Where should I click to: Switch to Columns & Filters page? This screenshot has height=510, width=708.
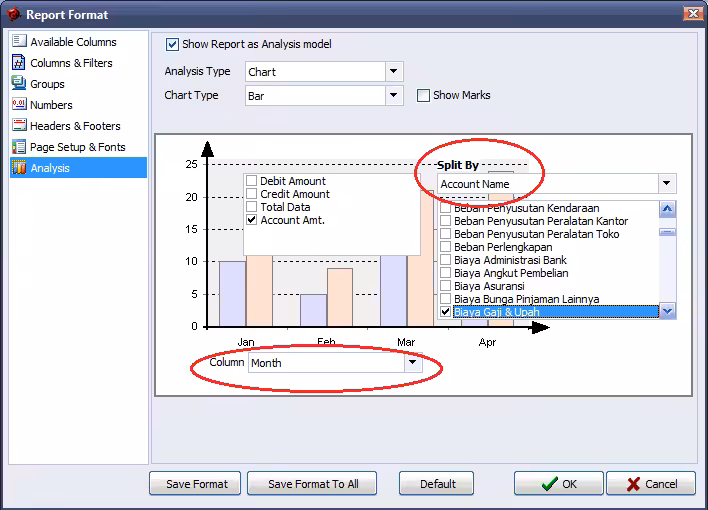coord(71,63)
